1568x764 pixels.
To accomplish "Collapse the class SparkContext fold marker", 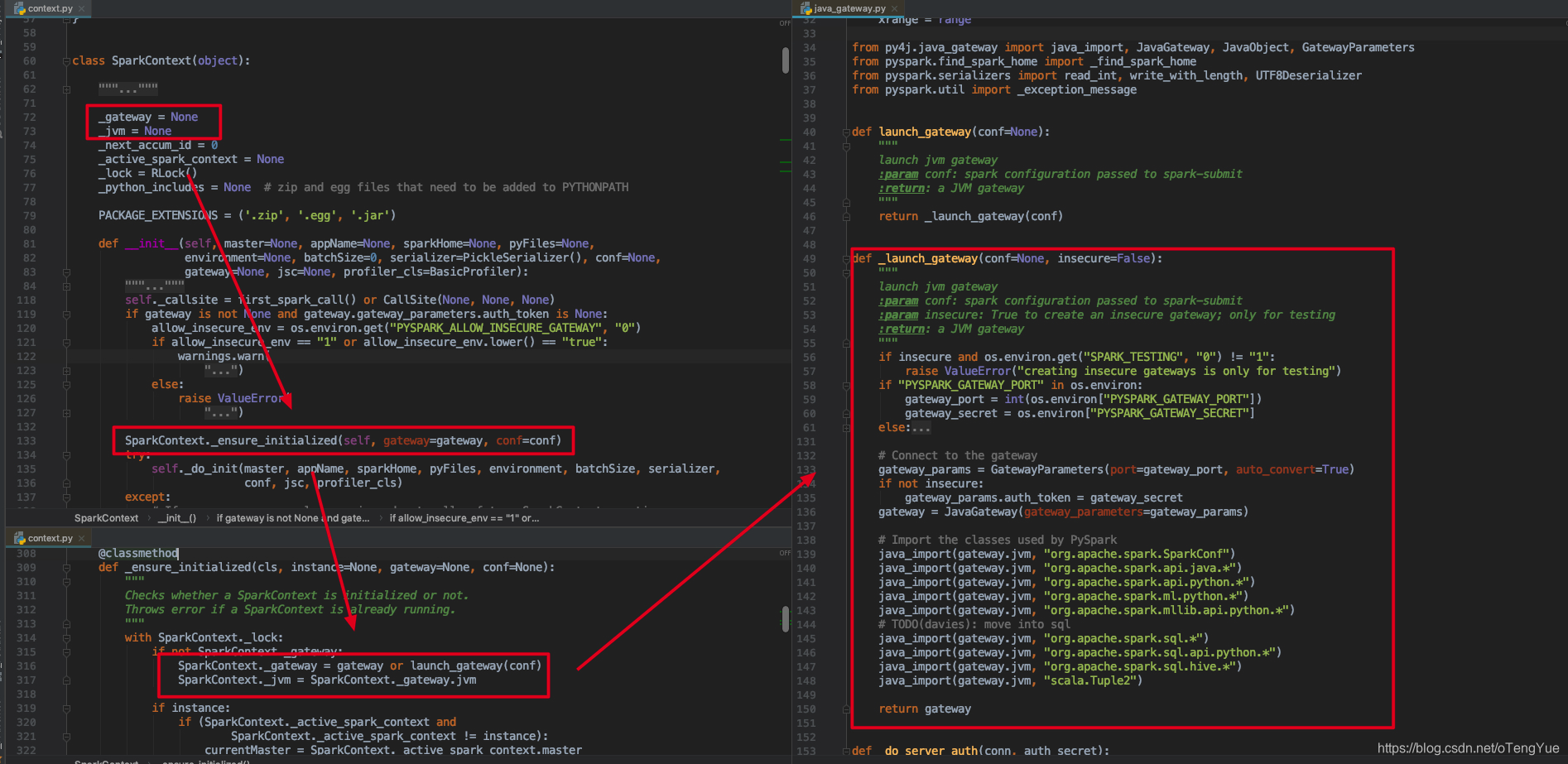I will [66, 61].
